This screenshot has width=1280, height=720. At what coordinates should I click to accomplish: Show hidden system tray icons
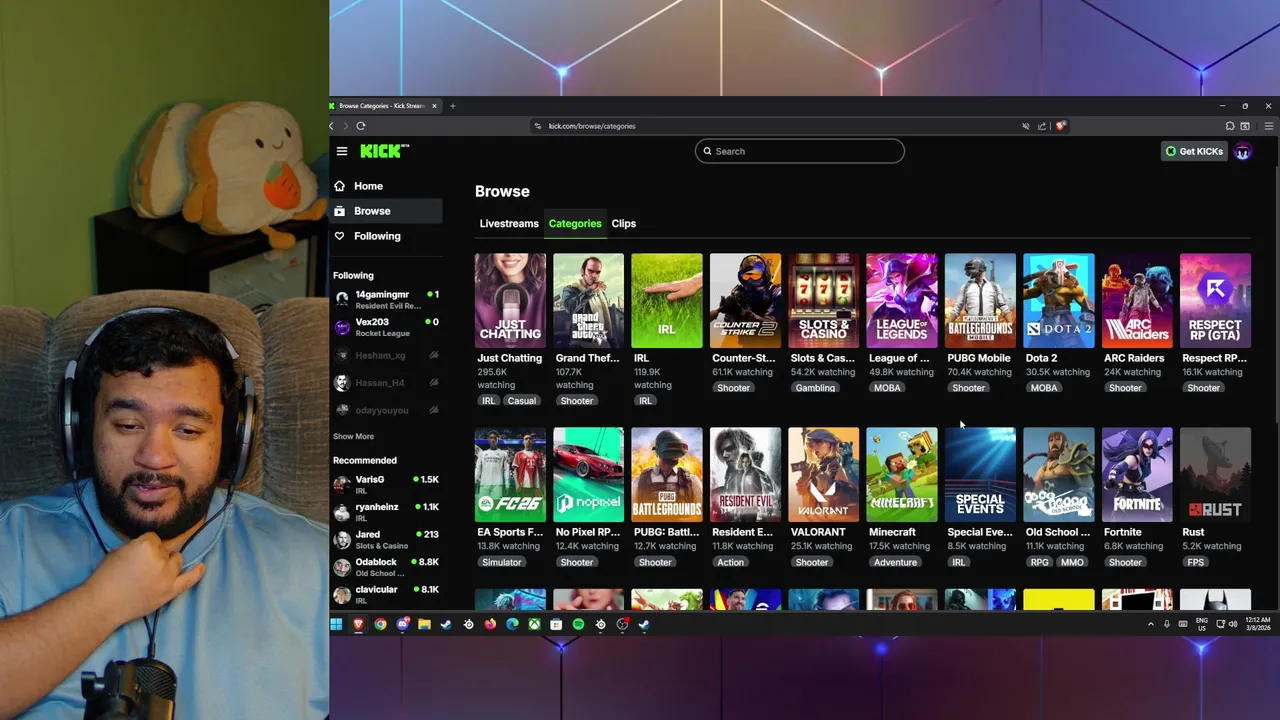(x=1150, y=624)
